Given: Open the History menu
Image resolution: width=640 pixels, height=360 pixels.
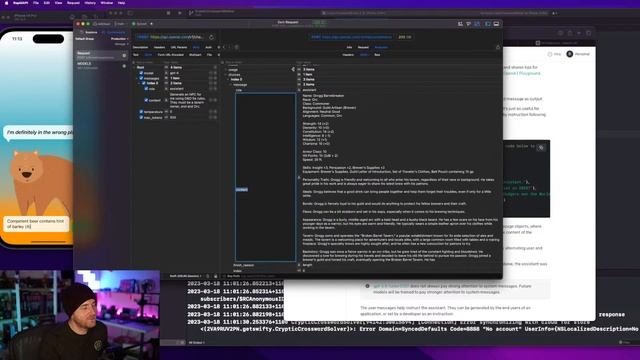Looking at the screenshot, I should click(x=90, y=3).
